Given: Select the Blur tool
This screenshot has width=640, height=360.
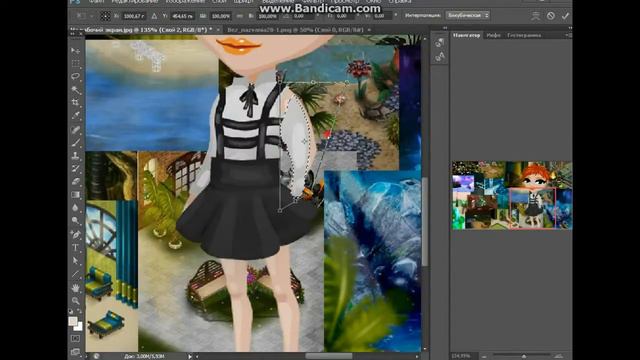Looking at the screenshot, I should click(76, 208).
